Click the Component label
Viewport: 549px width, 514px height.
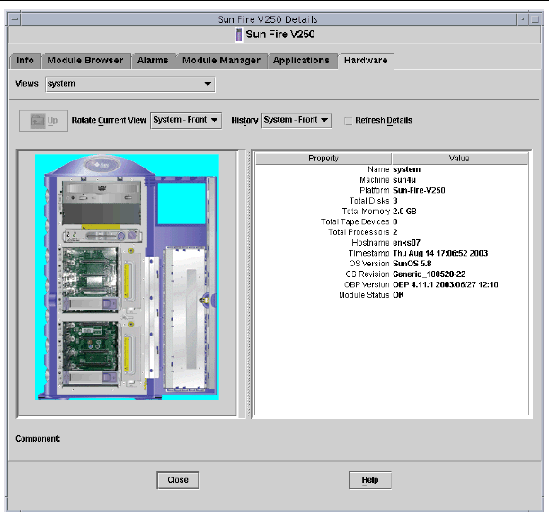pyautogui.click(x=37, y=439)
